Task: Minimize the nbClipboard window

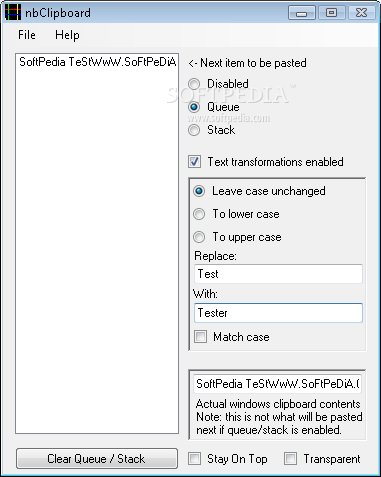Action: pos(302,13)
